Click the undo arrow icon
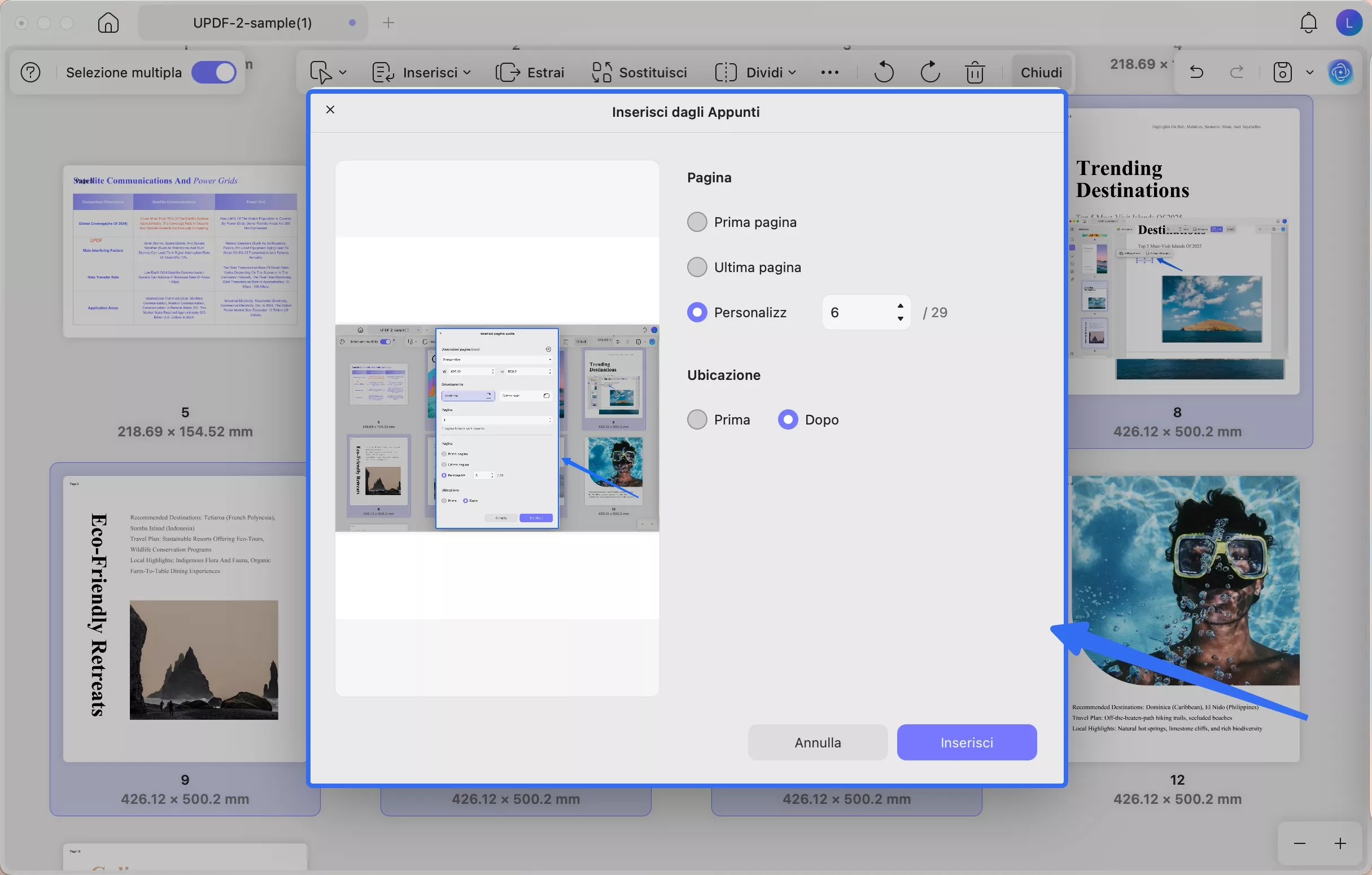The image size is (1372, 875). [1196, 72]
